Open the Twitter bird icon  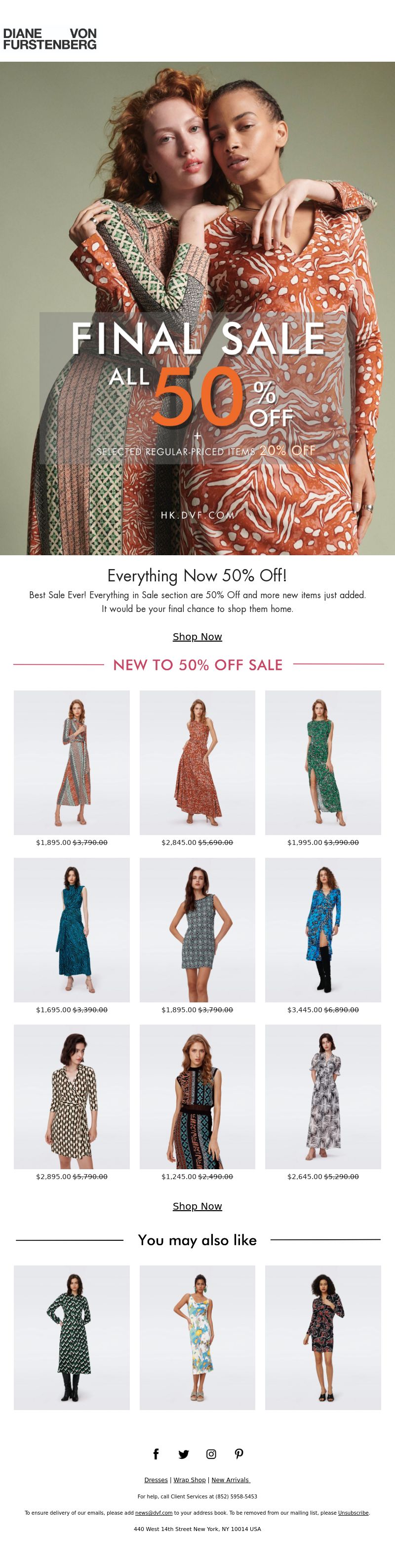click(183, 1454)
